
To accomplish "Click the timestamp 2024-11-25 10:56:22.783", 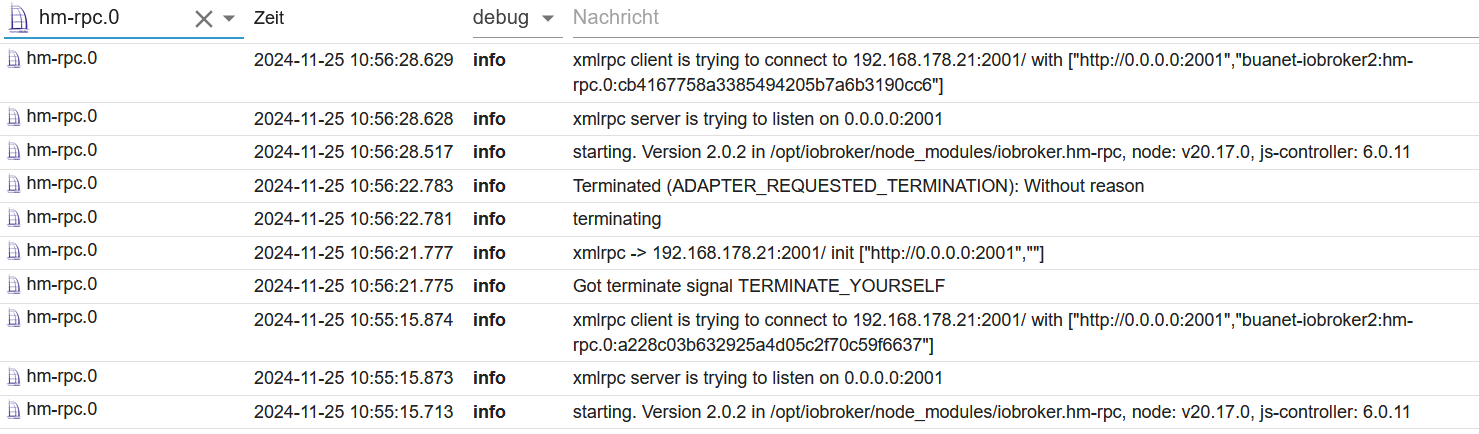I will point(353,186).
